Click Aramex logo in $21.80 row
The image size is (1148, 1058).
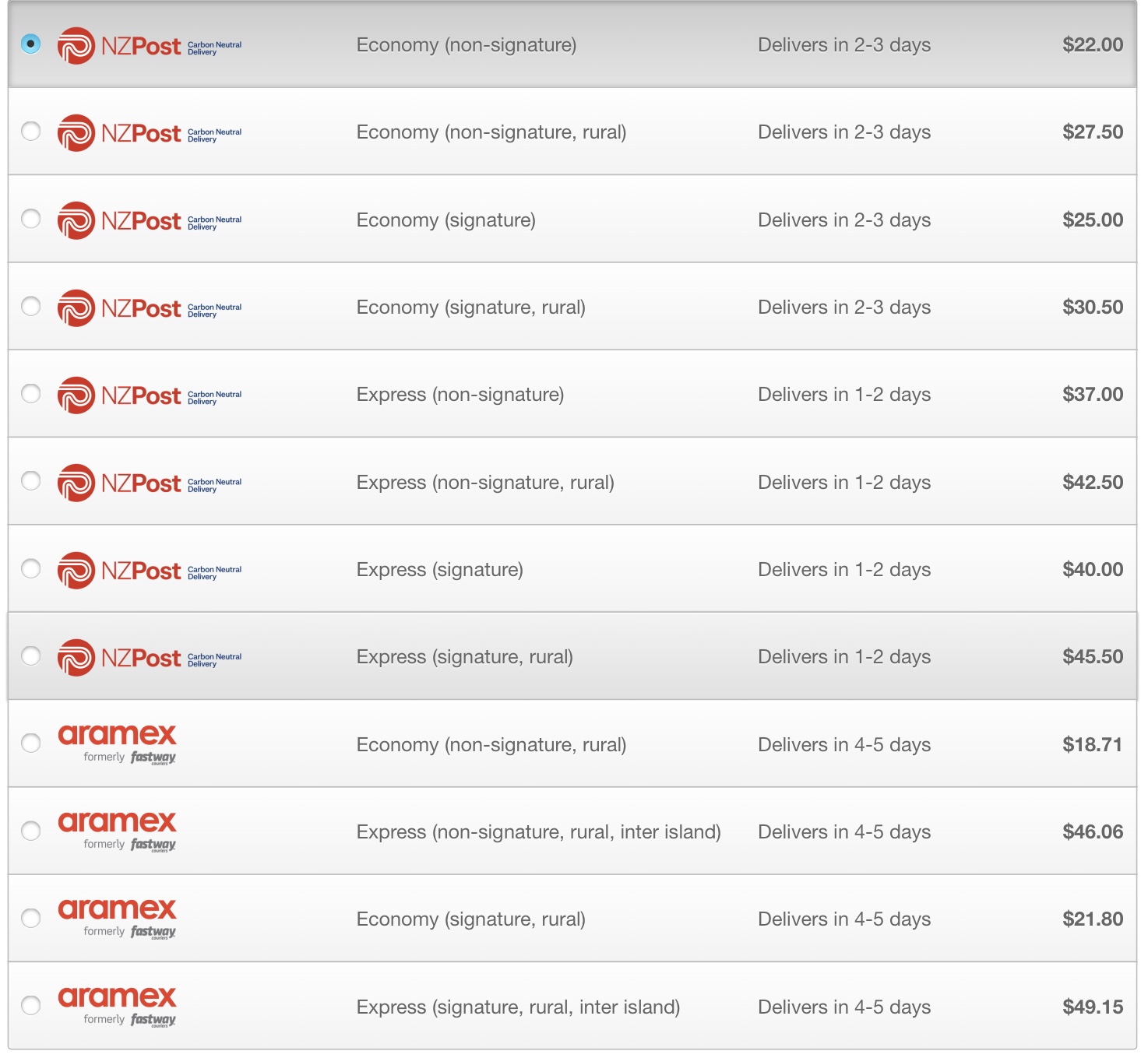pyautogui.click(x=118, y=918)
